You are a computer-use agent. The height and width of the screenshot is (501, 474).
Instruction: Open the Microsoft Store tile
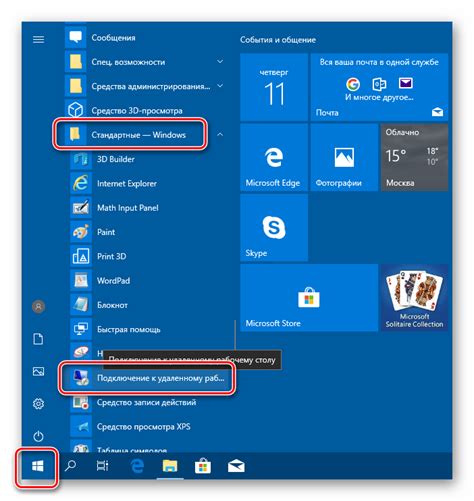309,298
